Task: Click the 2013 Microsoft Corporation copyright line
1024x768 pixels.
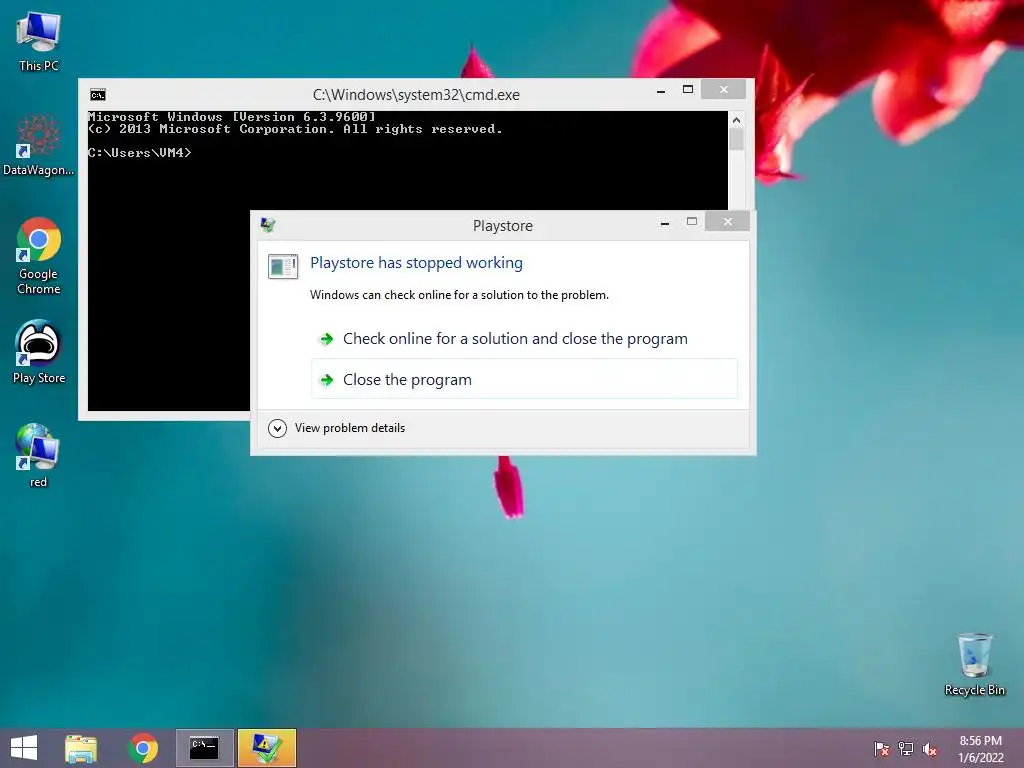Action: (x=295, y=129)
